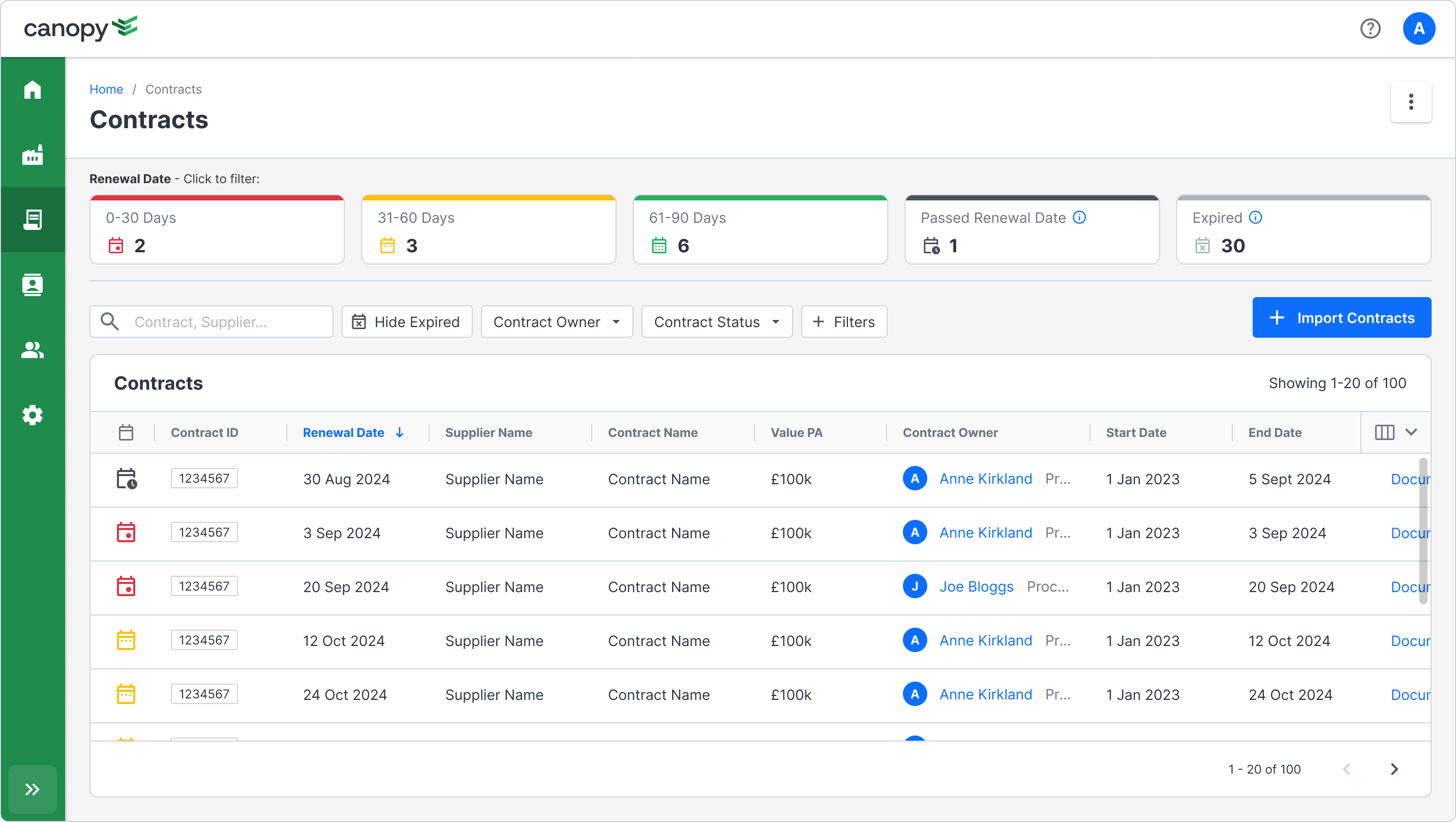This screenshot has height=822, width=1456.
Task: Filter by 0-30 Days renewal card
Action: pyautogui.click(x=217, y=230)
